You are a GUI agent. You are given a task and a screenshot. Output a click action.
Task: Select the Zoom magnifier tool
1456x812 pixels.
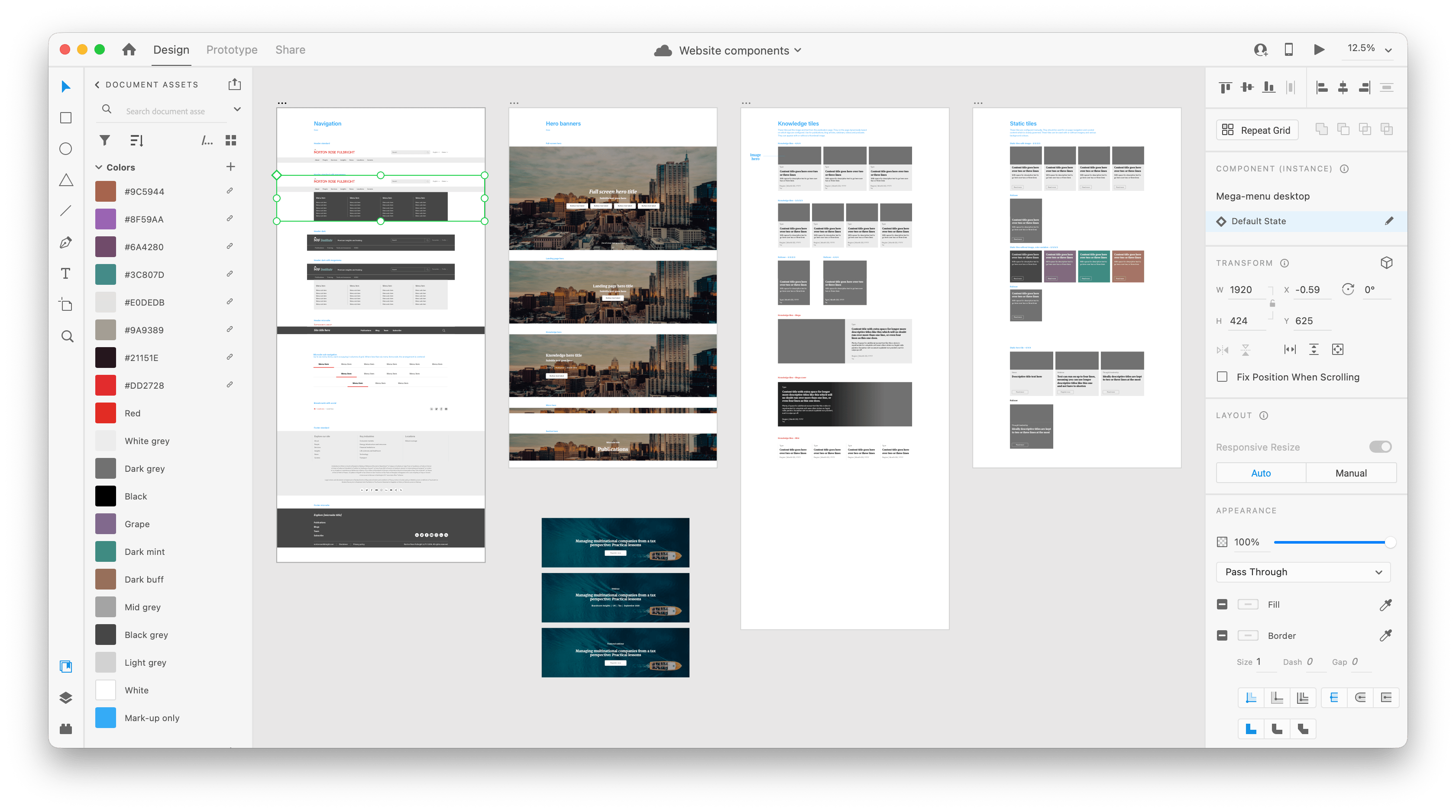67,336
